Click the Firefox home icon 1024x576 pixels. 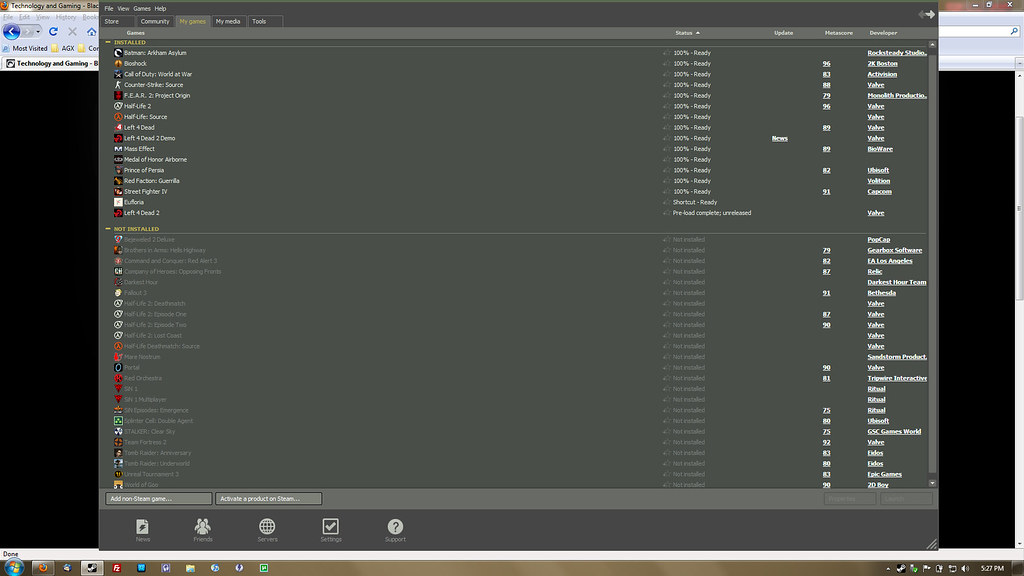[91, 31]
